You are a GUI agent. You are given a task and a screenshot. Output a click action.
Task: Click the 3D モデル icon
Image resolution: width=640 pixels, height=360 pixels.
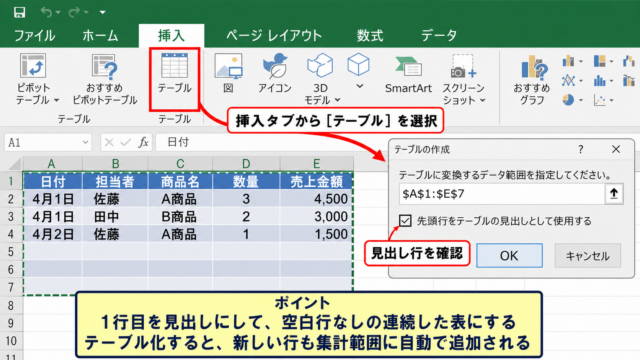320,65
